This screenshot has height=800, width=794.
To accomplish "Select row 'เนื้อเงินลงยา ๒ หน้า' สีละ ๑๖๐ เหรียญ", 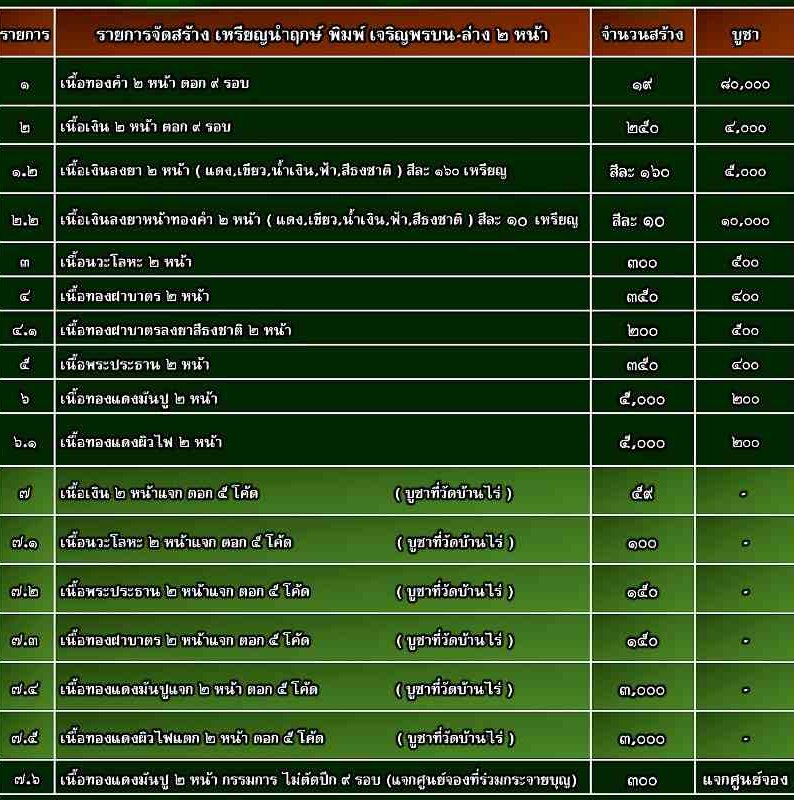I will pyautogui.click(x=397, y=169).
